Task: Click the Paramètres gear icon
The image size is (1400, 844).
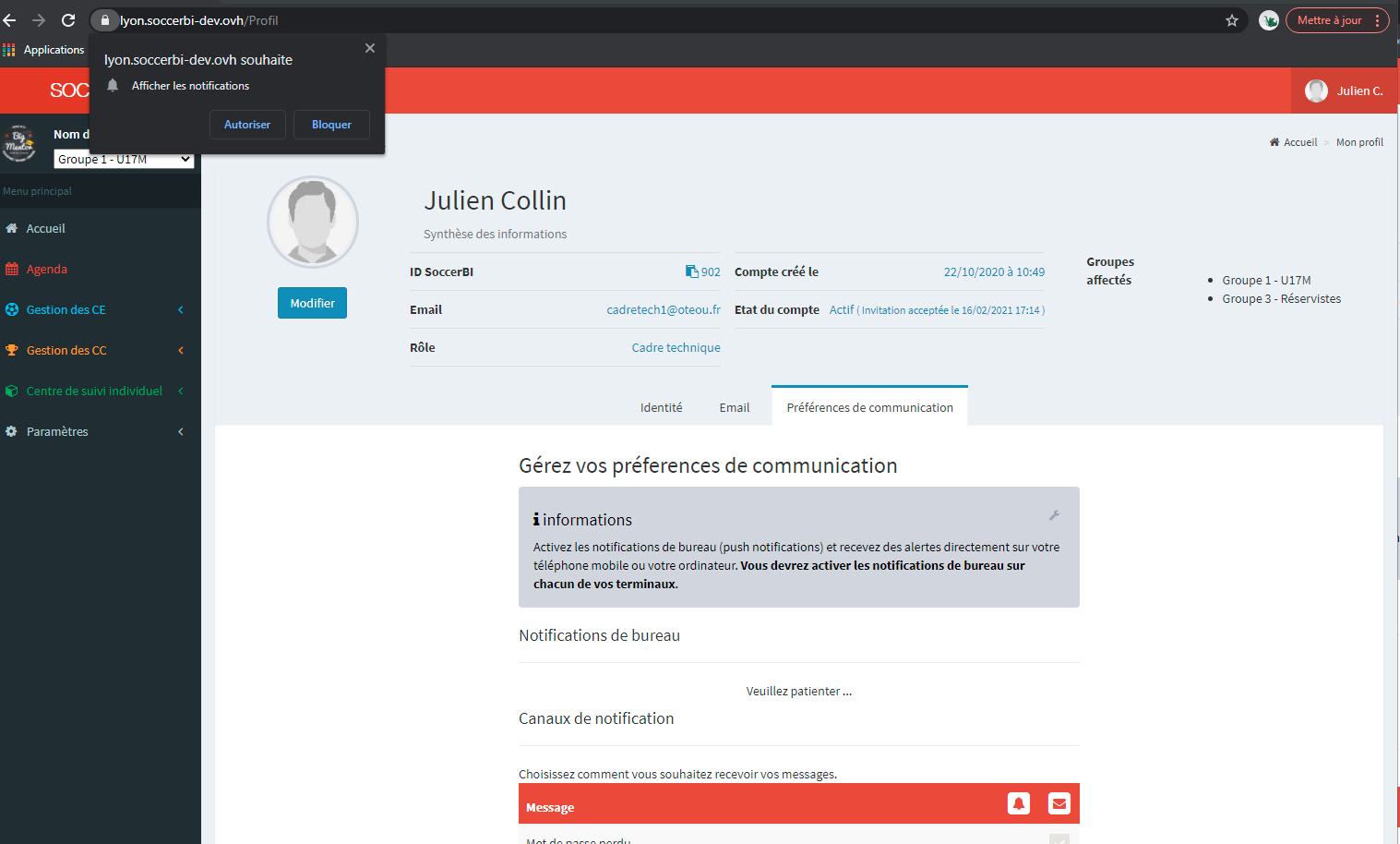Action: pyautogui.click(x=12, y=431)
